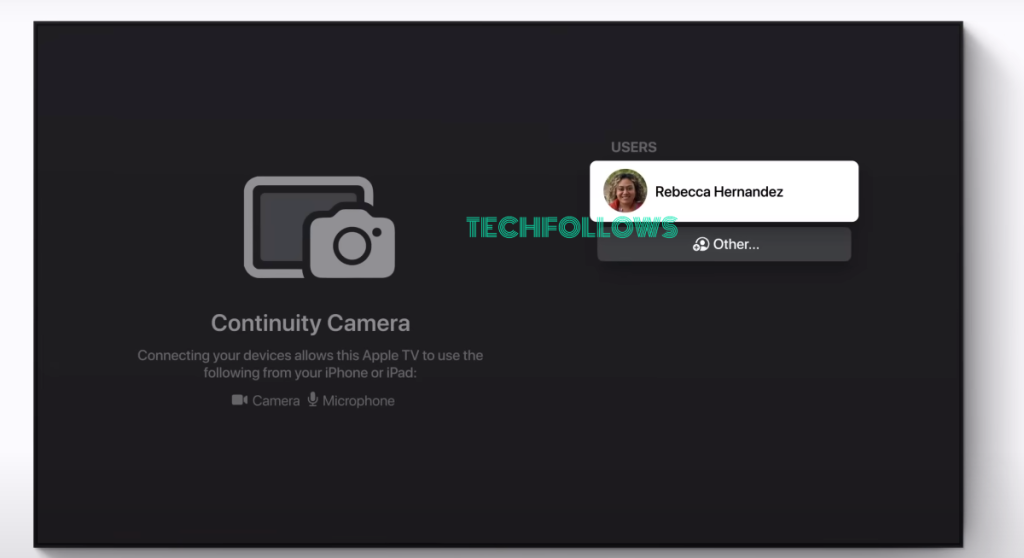Click the "Camera" text label
This screenshot has width=1024, height=558.
pyautogui.click(x=276, y=401)
